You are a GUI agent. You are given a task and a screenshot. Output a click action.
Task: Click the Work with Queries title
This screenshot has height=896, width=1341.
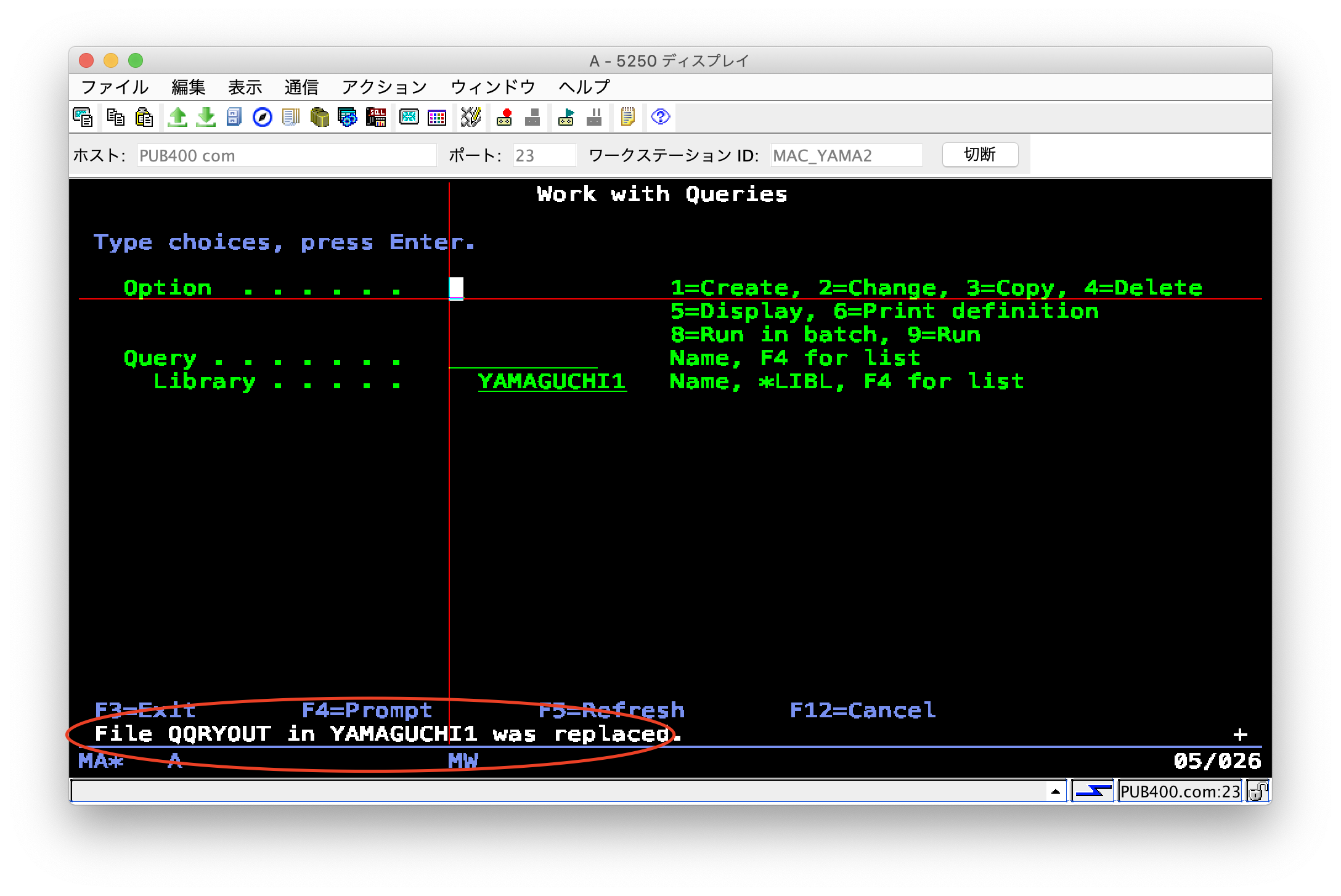[662, 194]
